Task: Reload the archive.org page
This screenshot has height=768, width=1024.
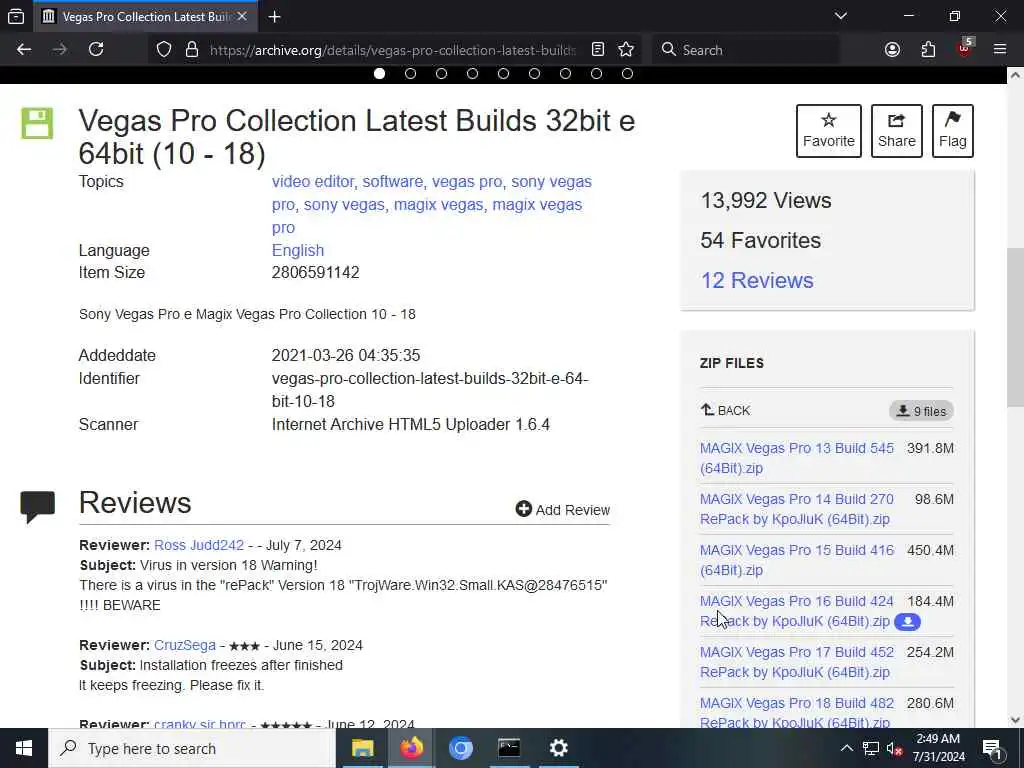Action: click(x=96, y=50)
